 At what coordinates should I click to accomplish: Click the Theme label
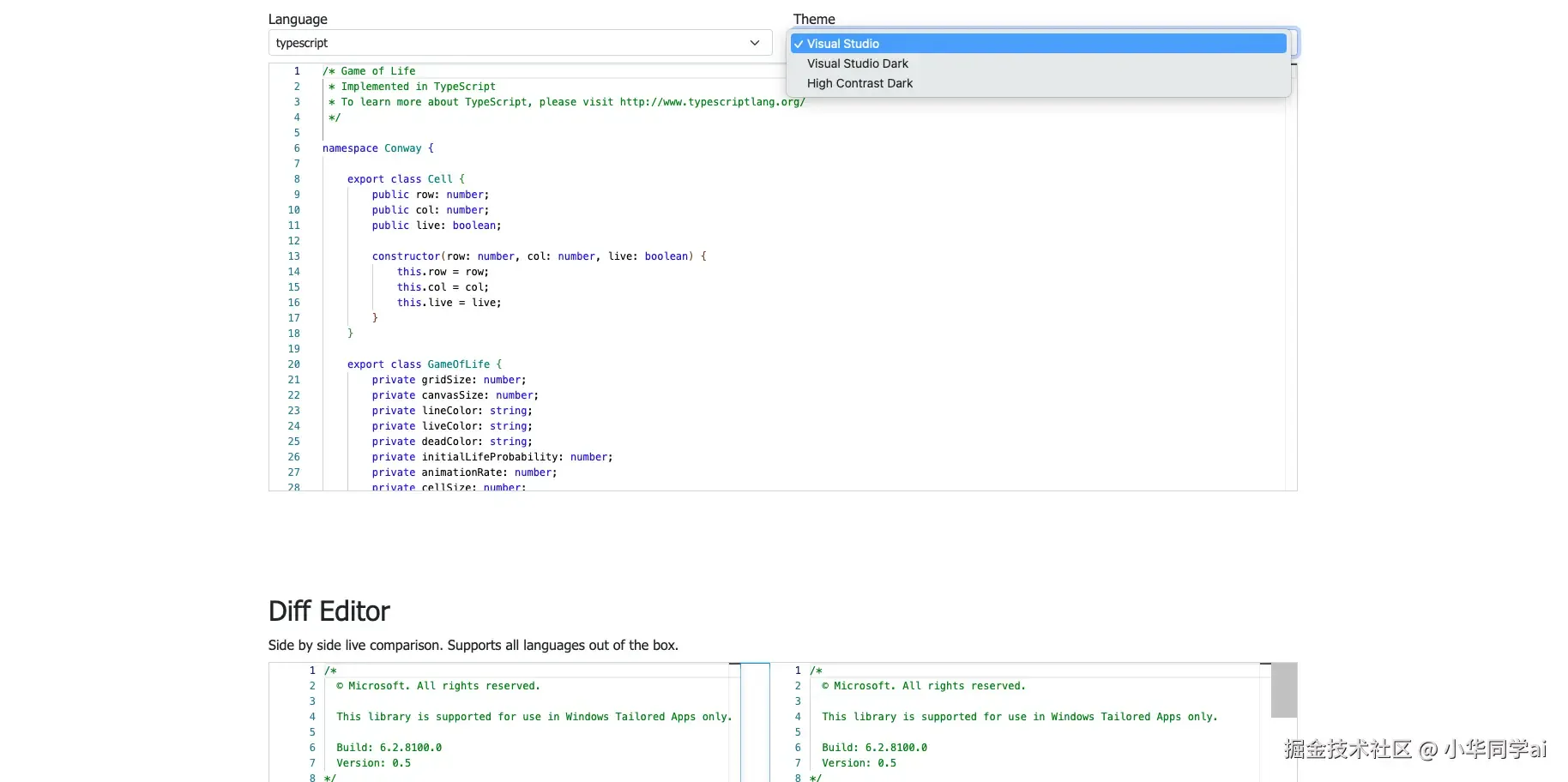point(814,19)
